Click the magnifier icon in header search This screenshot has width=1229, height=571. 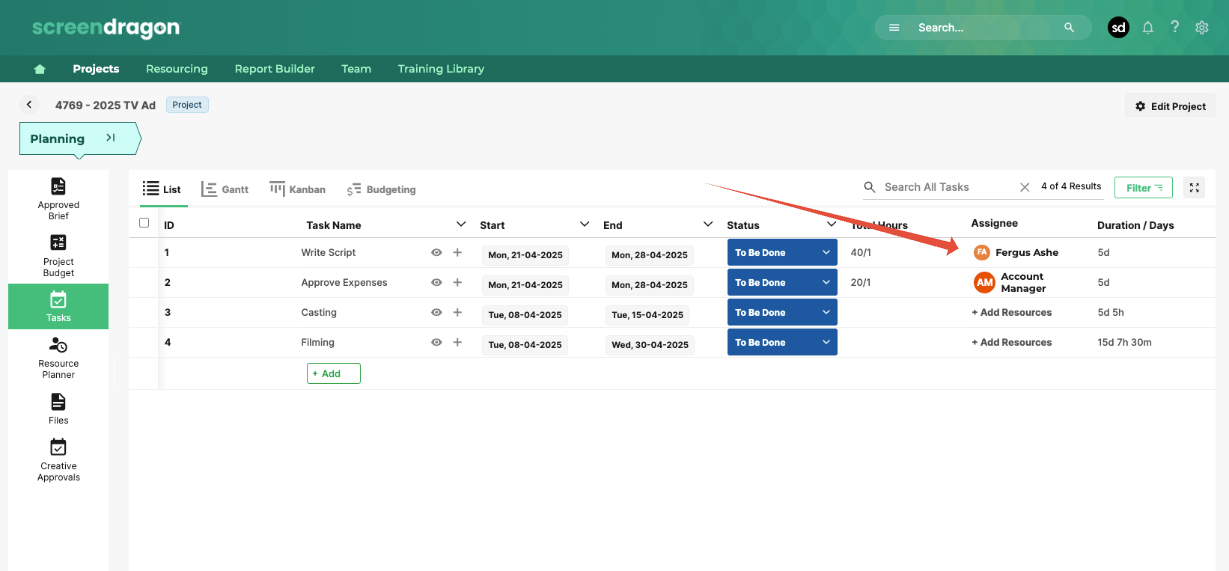(x=1069, y=28)
